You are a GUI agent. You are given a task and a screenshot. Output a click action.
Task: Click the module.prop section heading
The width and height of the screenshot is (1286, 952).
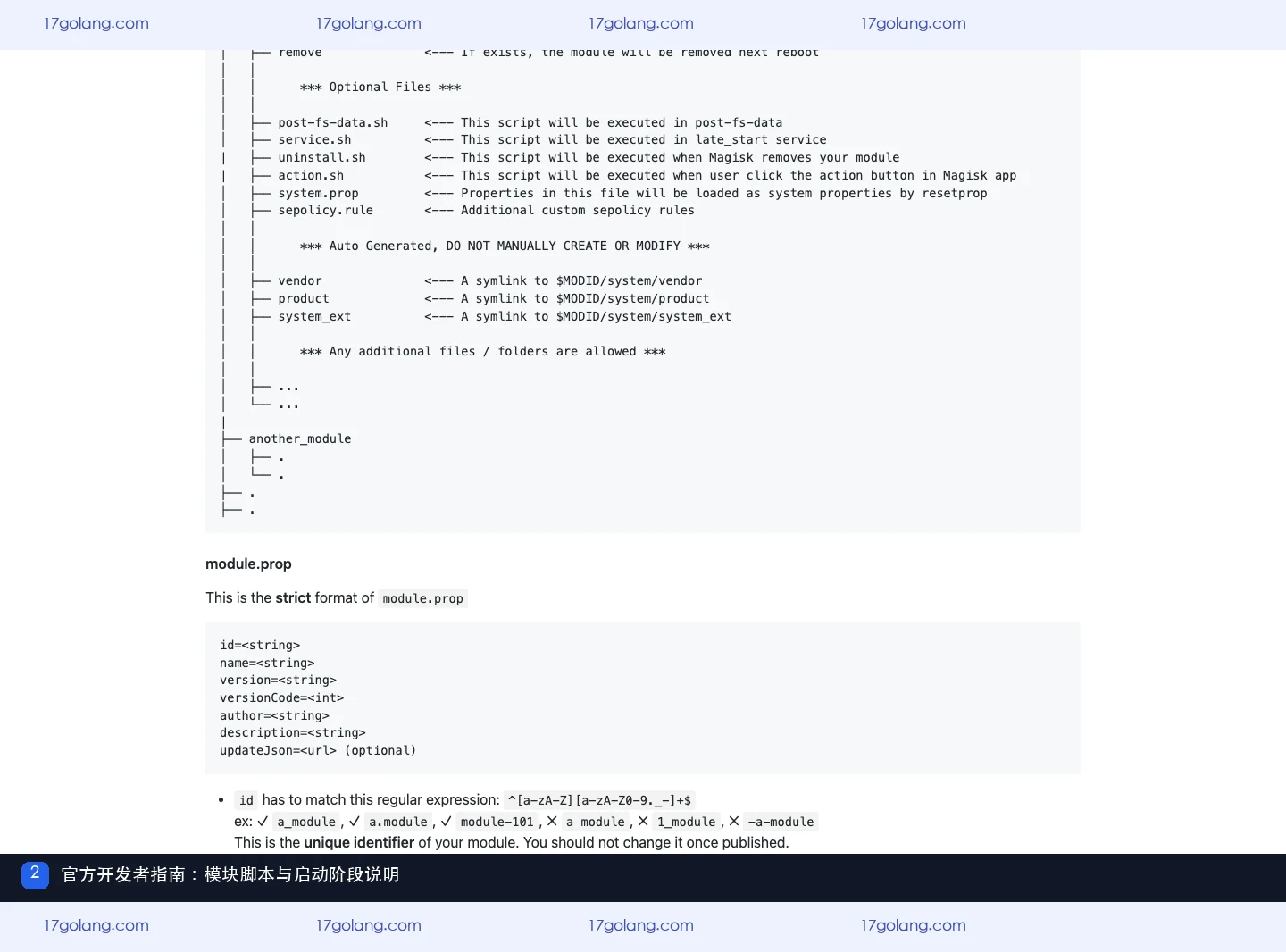point(248,564)
